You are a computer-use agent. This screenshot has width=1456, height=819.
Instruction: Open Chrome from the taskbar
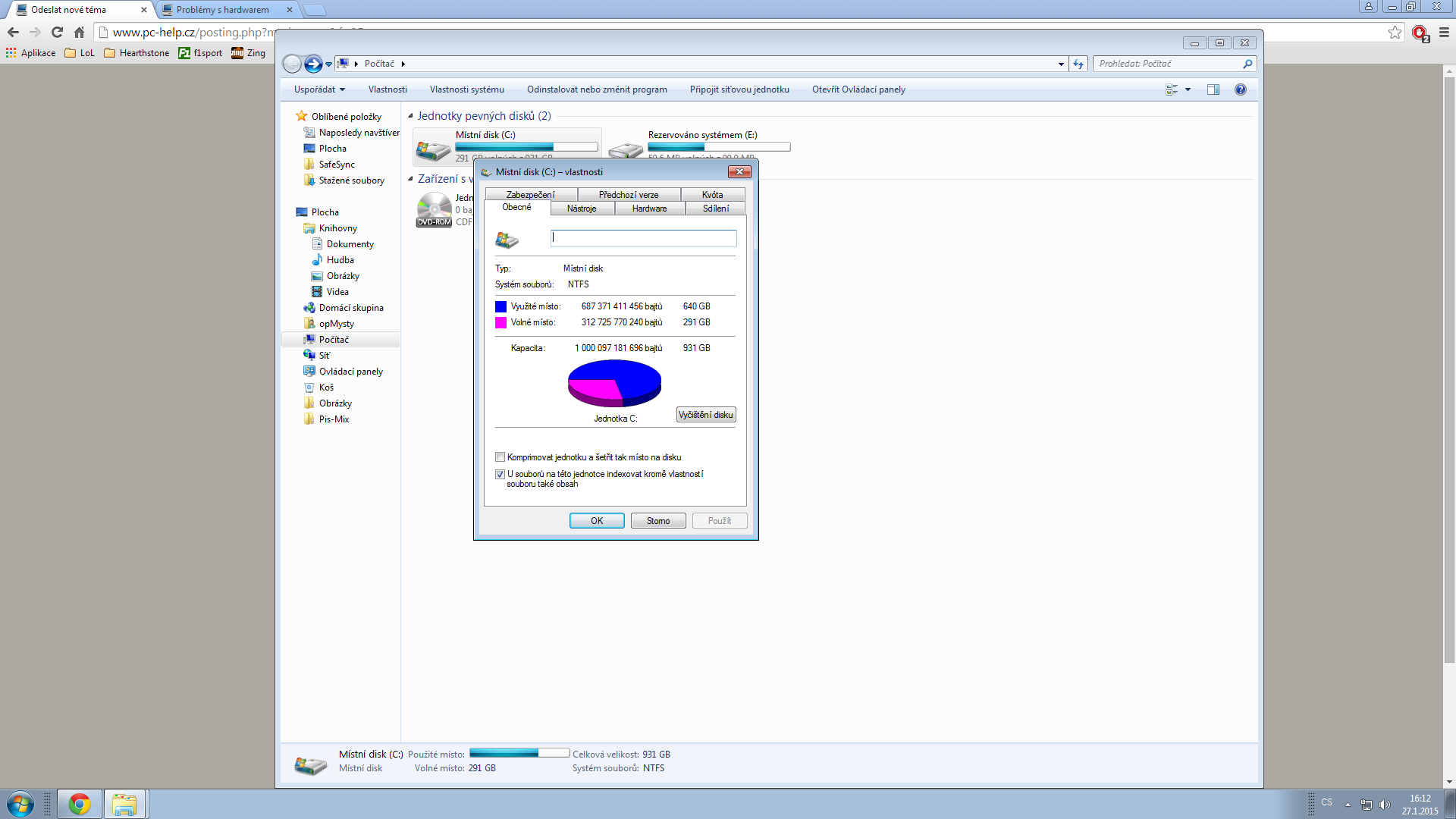click(x=80, y=804)
